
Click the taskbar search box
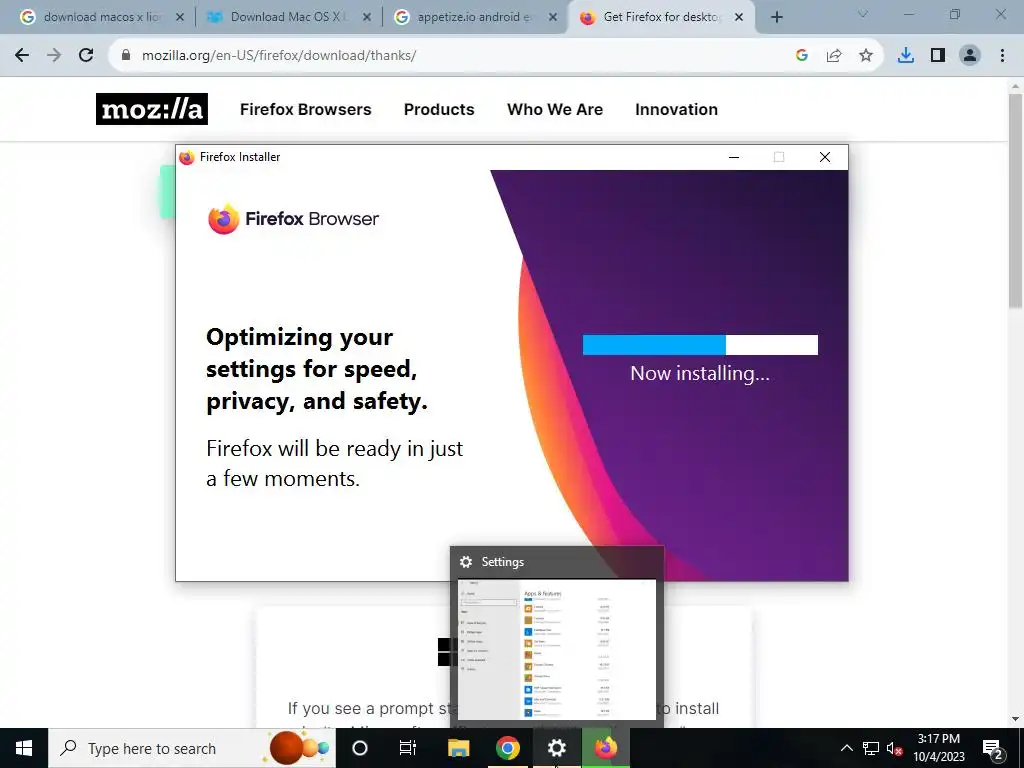[x=192, y=748]
